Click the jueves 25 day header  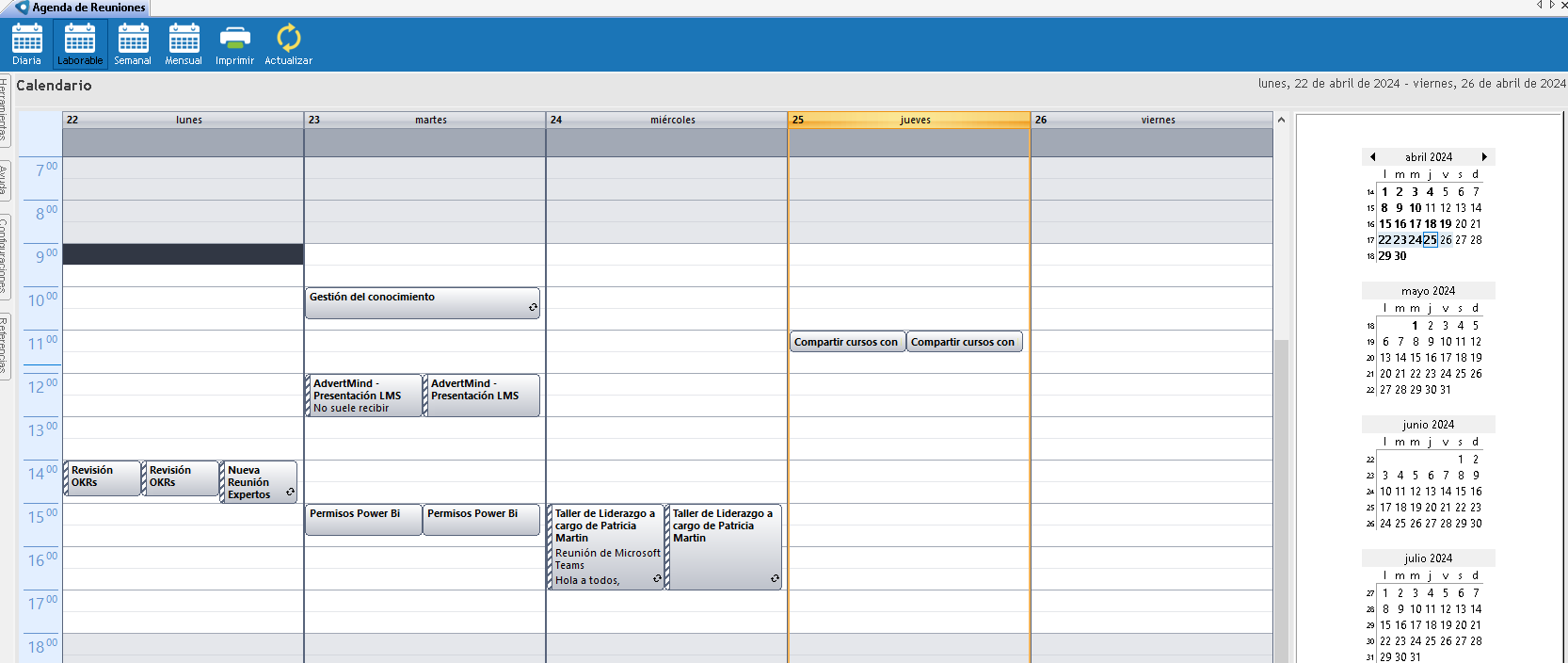coord(909,120)
